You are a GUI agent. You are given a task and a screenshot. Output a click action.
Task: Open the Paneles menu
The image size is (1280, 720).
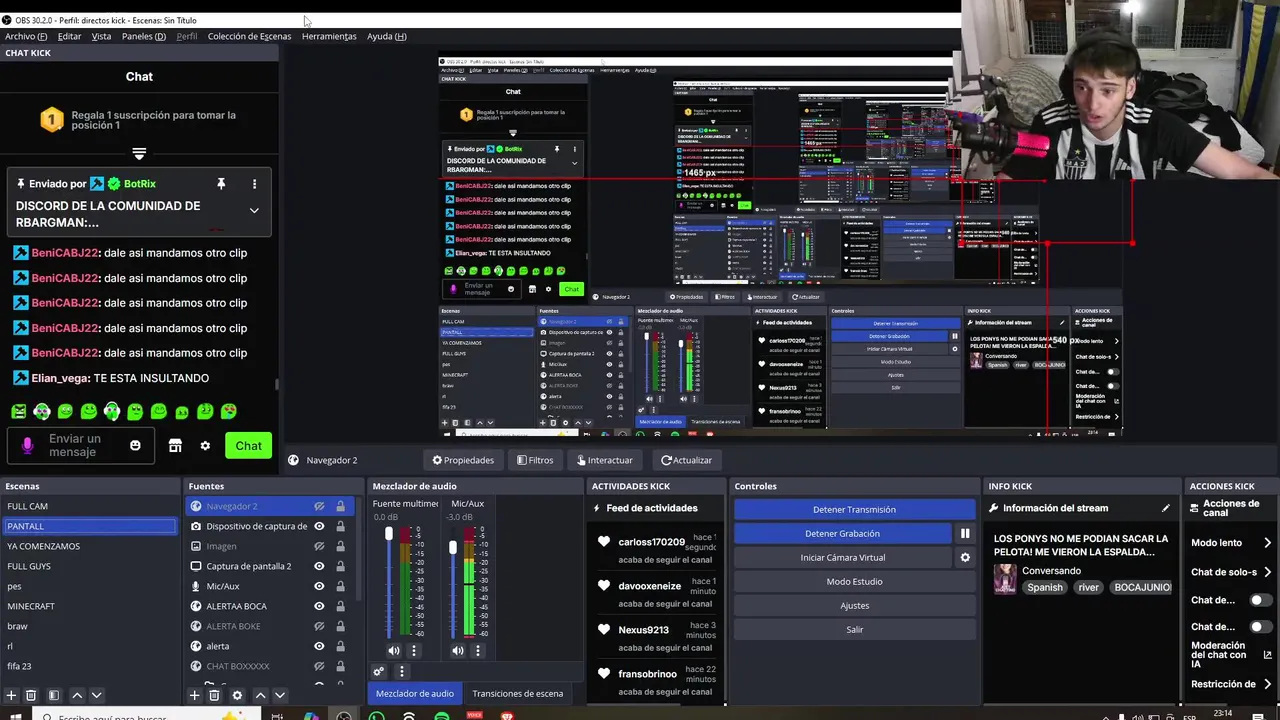click(x=144, y=36)
